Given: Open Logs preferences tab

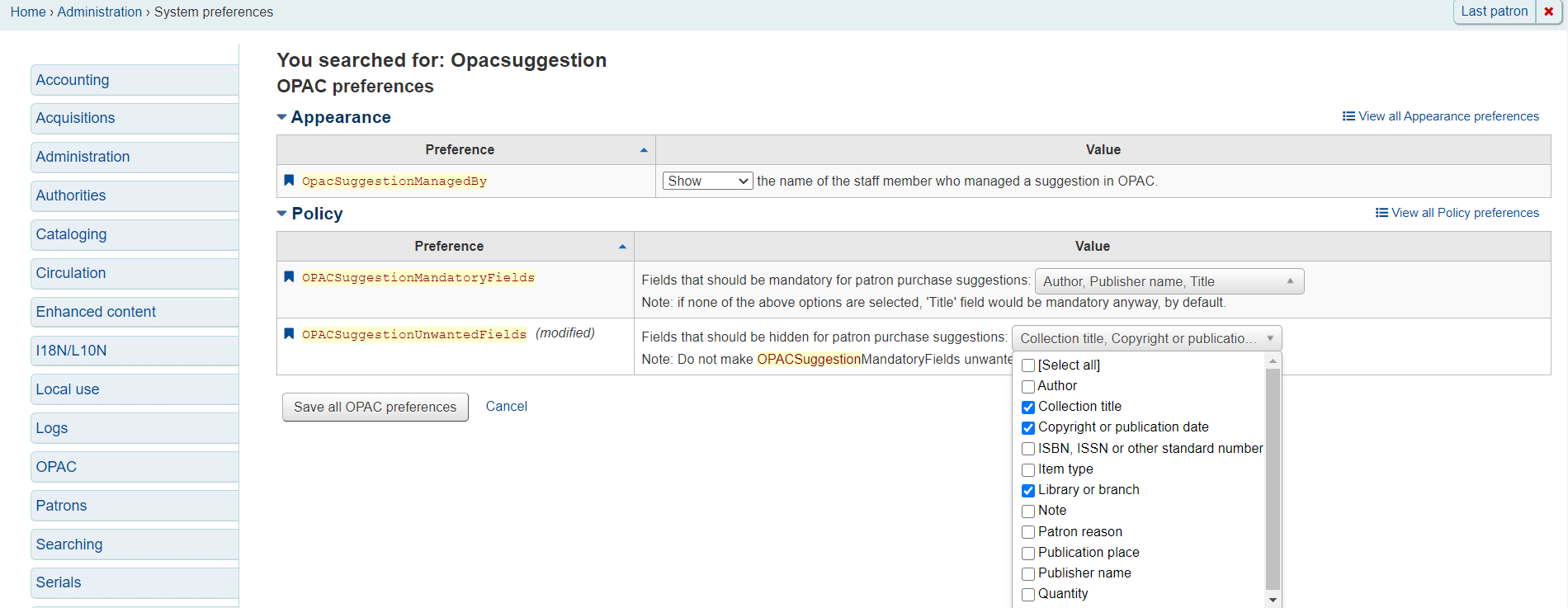Looking at the screenshot, I should coord(135,428).
